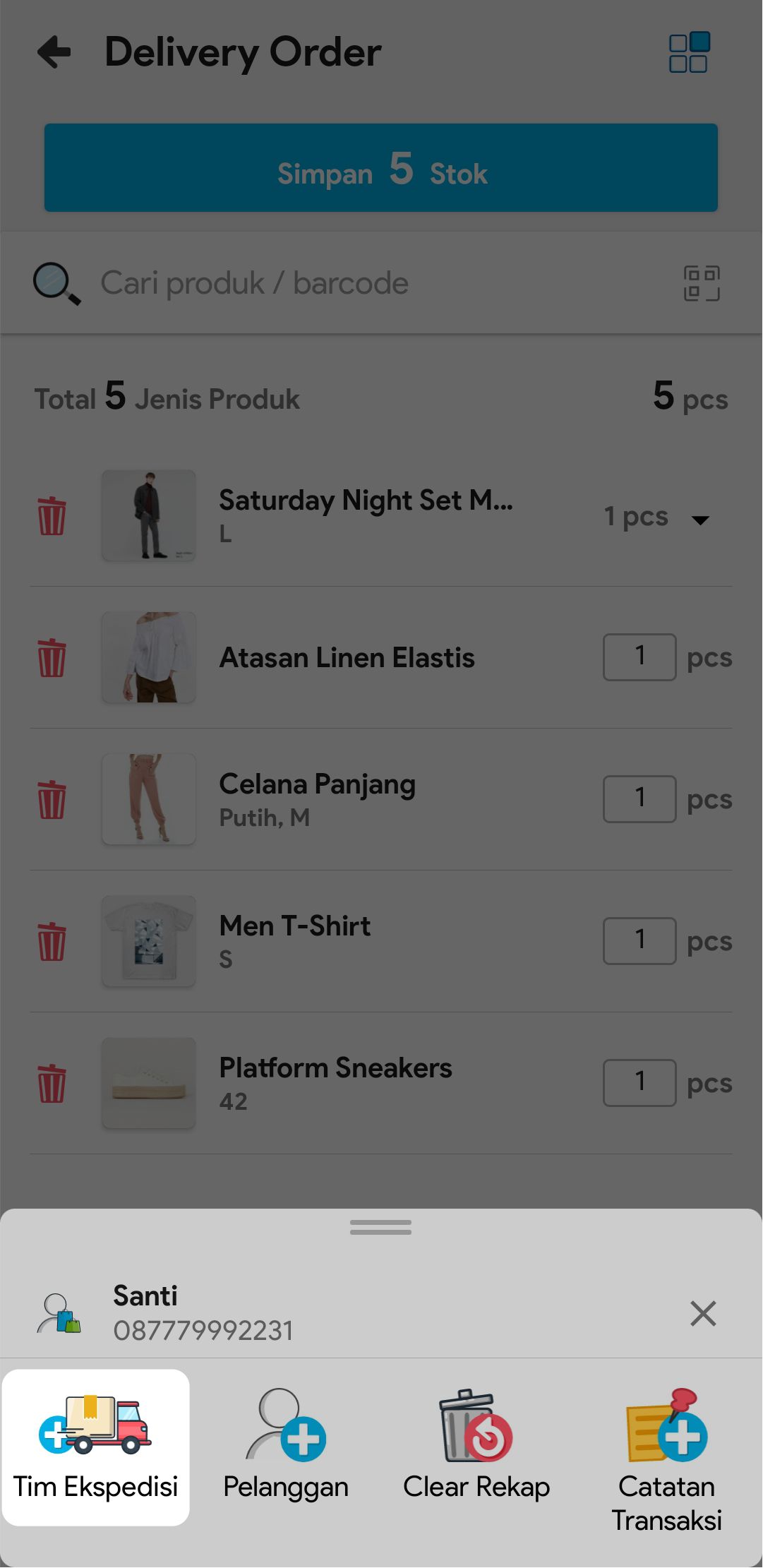Open the Pelanggan option
This screenshot has height=1568, width=763.
286,1447
